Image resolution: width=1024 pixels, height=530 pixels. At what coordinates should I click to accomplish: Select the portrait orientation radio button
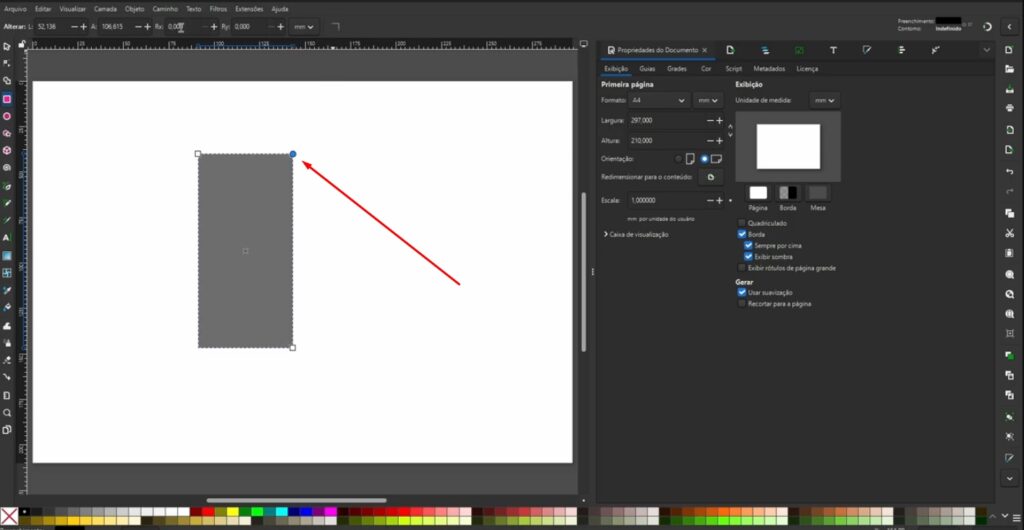click(x=679, y=158)
